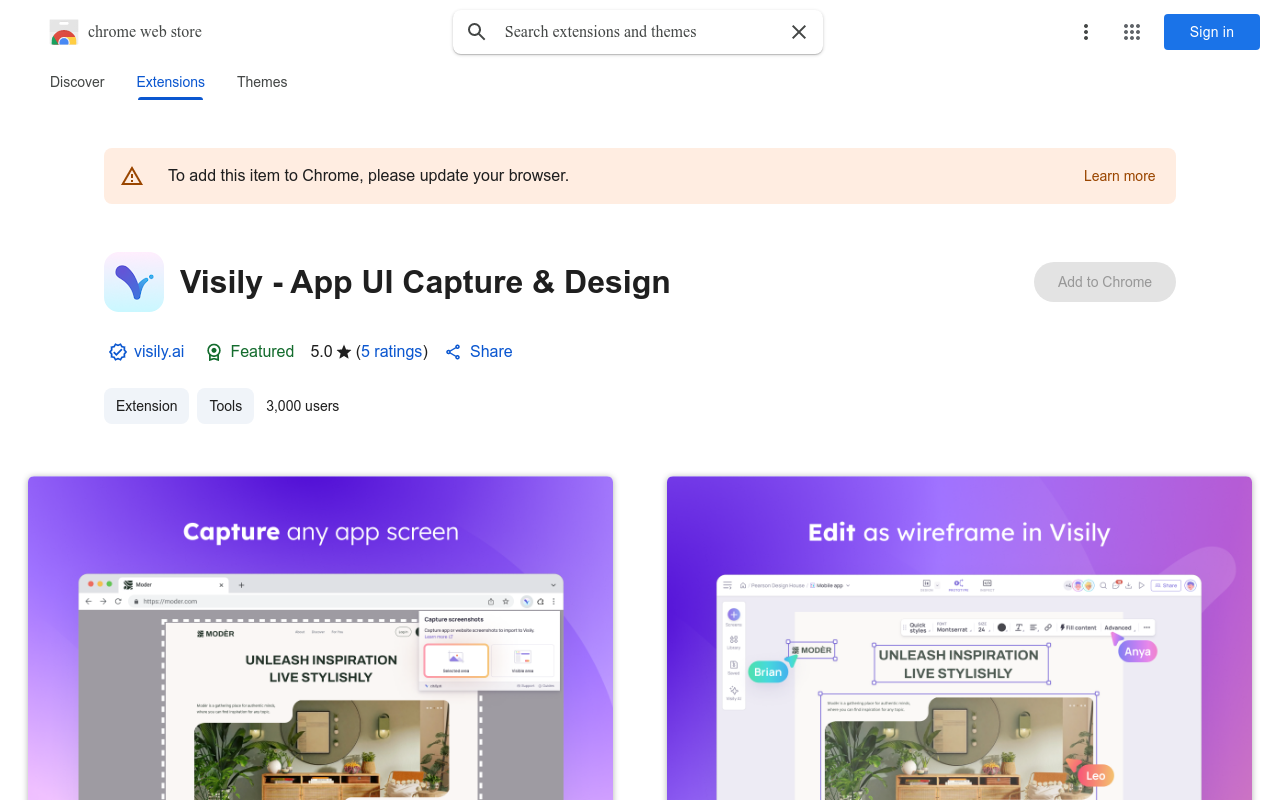
Task: Select the Extension category chip
Action: coord(146,406)
